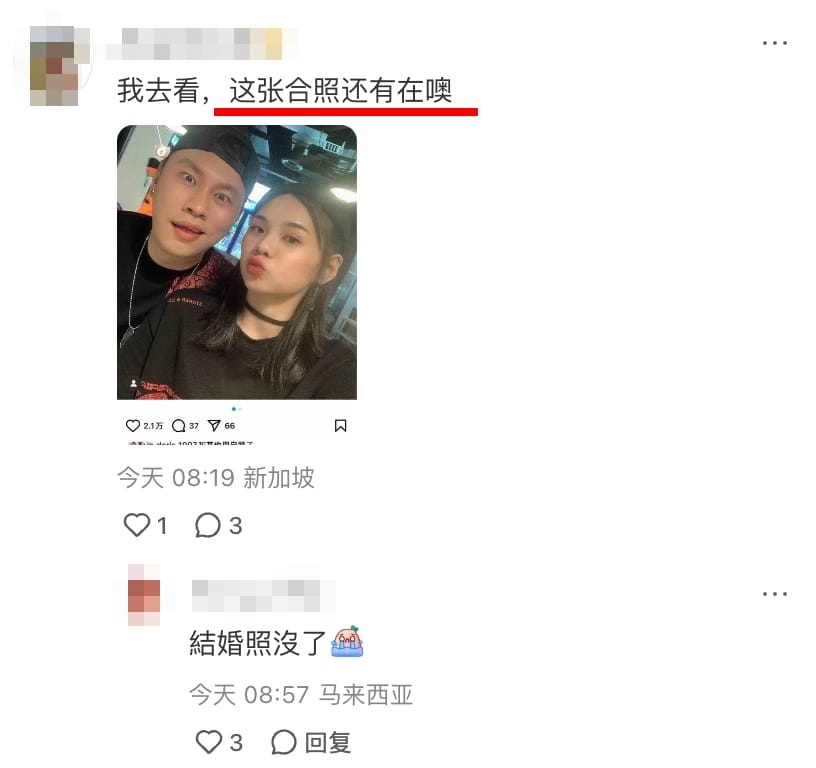Click the bookmark icon under the photo

click(x=340, y=426)
